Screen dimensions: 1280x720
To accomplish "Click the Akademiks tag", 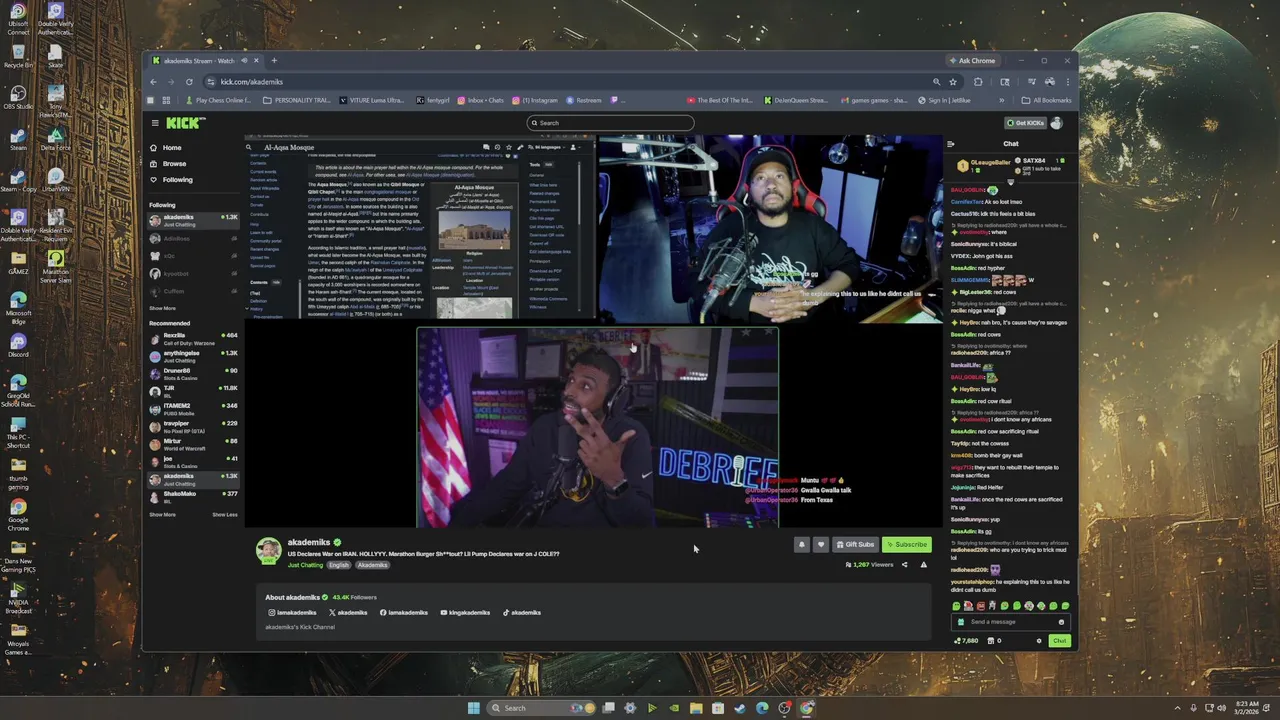I will (372, 565).
